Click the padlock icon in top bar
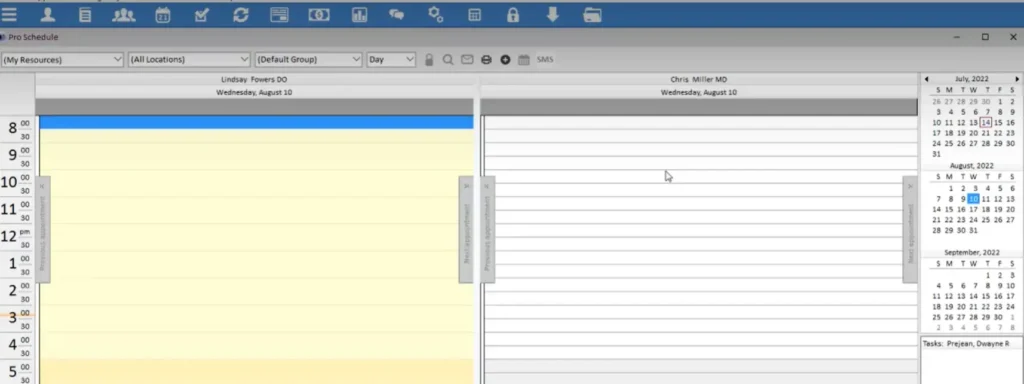Viewport: 1024px width, 384px height. click(x=513, y=14)
